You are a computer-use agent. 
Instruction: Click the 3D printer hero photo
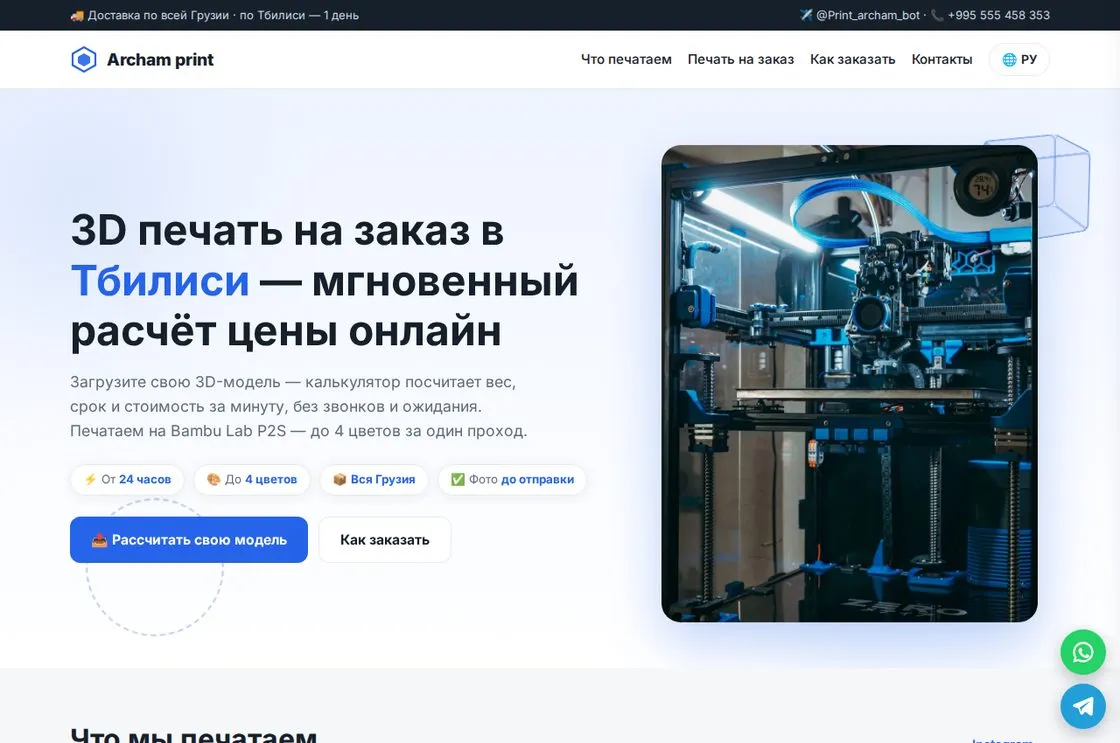pyautogui.click(x=849, y=384)
